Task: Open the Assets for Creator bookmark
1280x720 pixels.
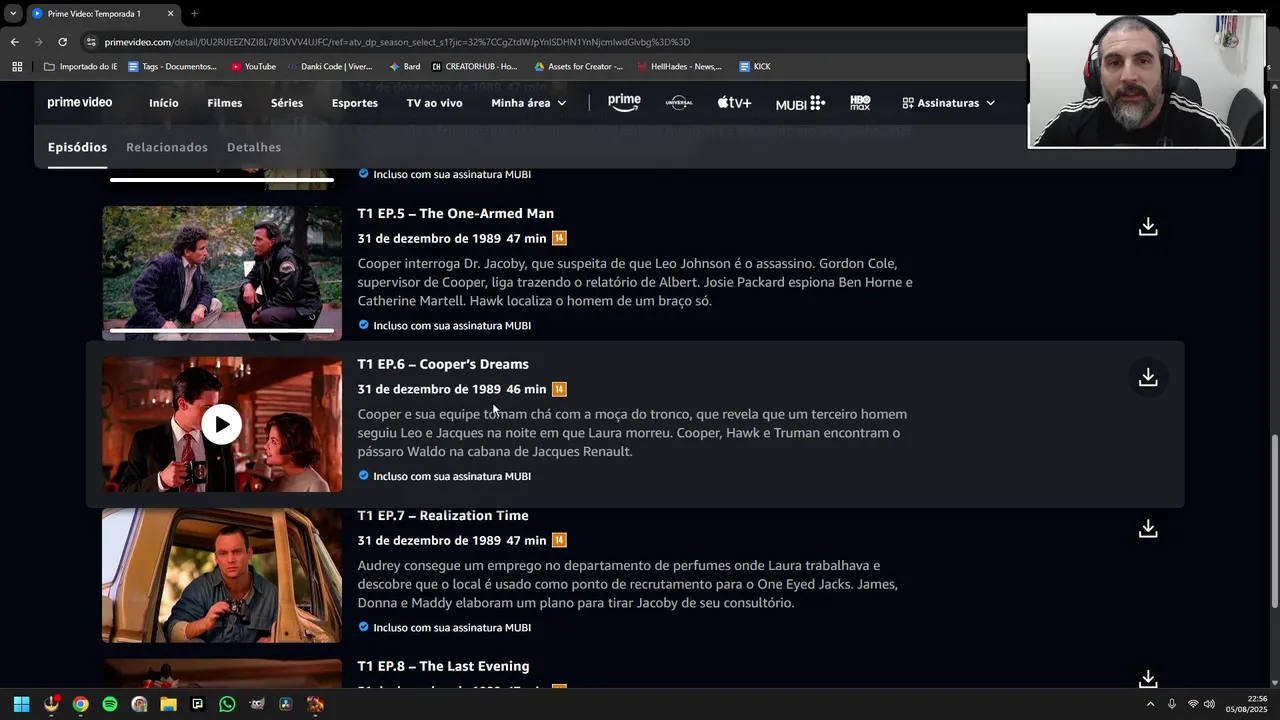Action: tap(578, 67)
